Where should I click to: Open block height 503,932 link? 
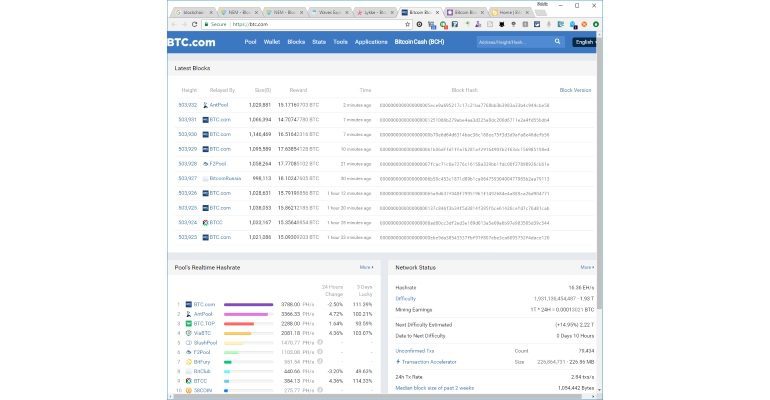coord(187,104)
